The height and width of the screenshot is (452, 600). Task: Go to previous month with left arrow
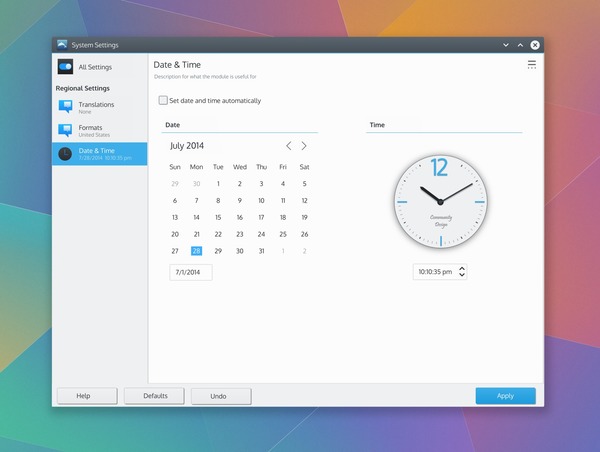point(289,146)
